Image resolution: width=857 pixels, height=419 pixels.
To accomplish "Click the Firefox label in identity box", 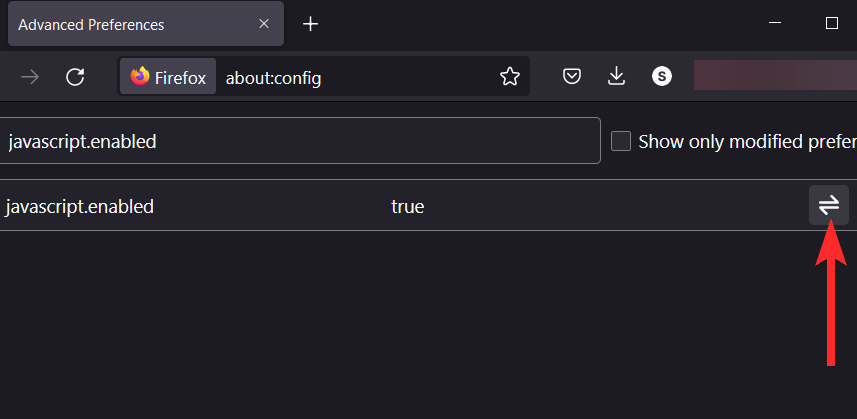I will point(180,77).
